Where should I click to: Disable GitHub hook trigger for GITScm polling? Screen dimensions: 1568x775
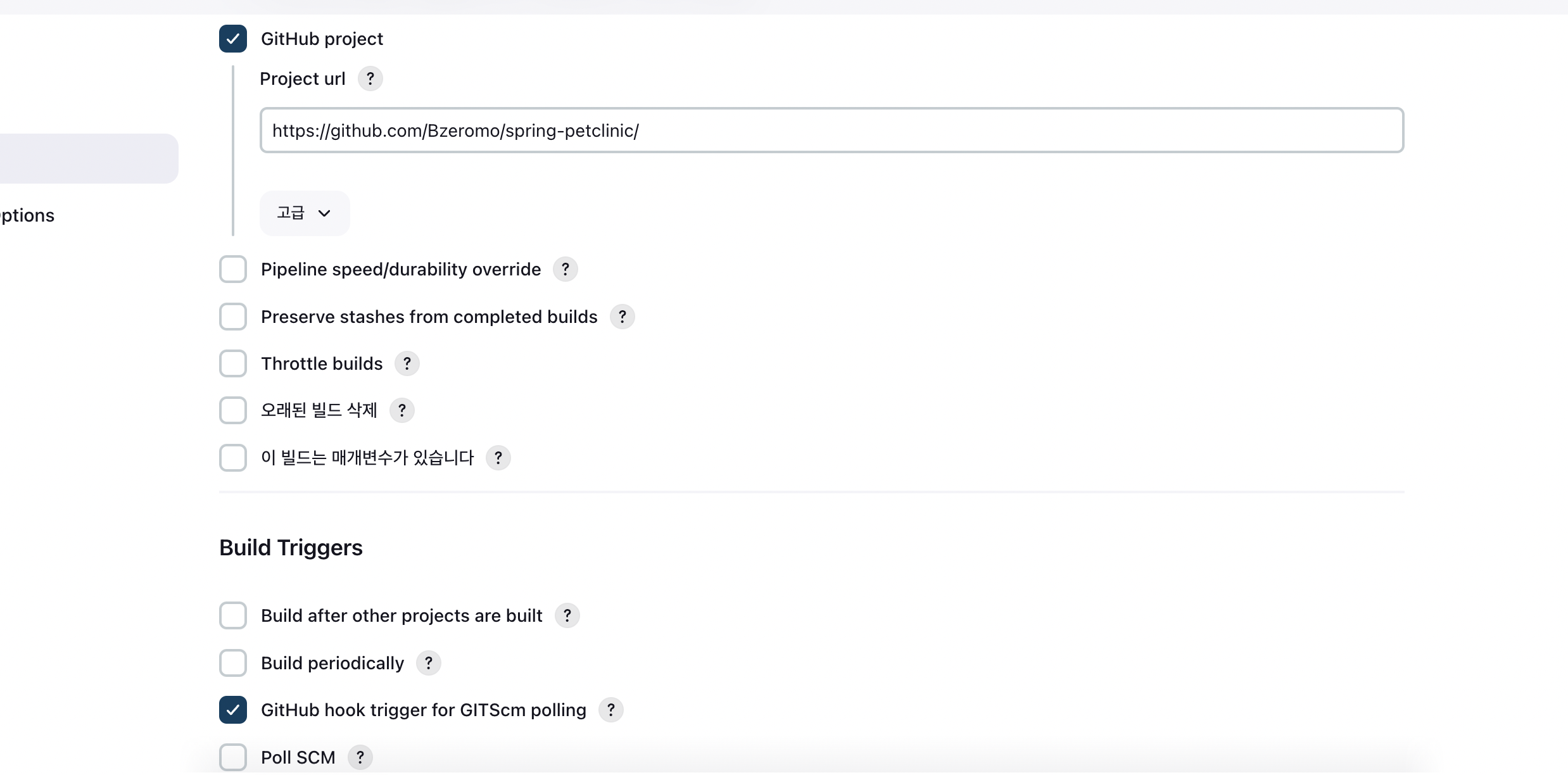233,710
